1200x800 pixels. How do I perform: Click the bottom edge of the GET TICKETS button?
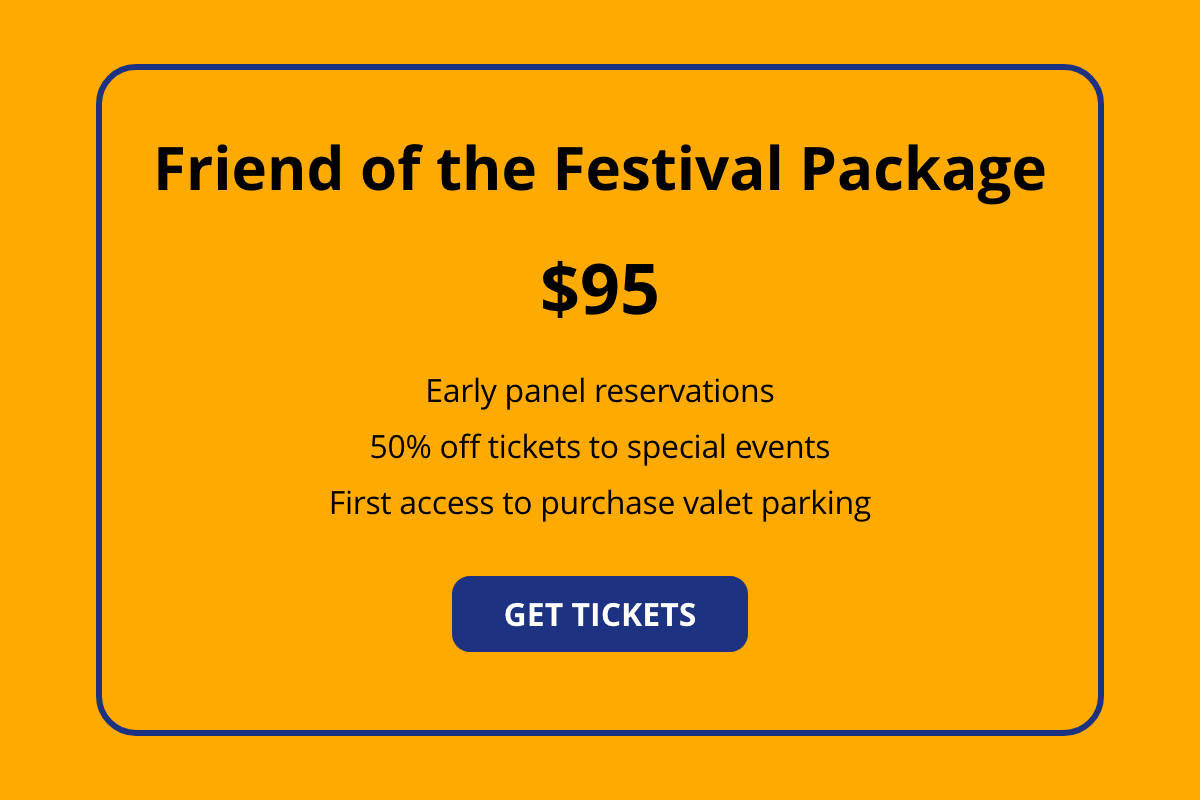pos(599,650)
